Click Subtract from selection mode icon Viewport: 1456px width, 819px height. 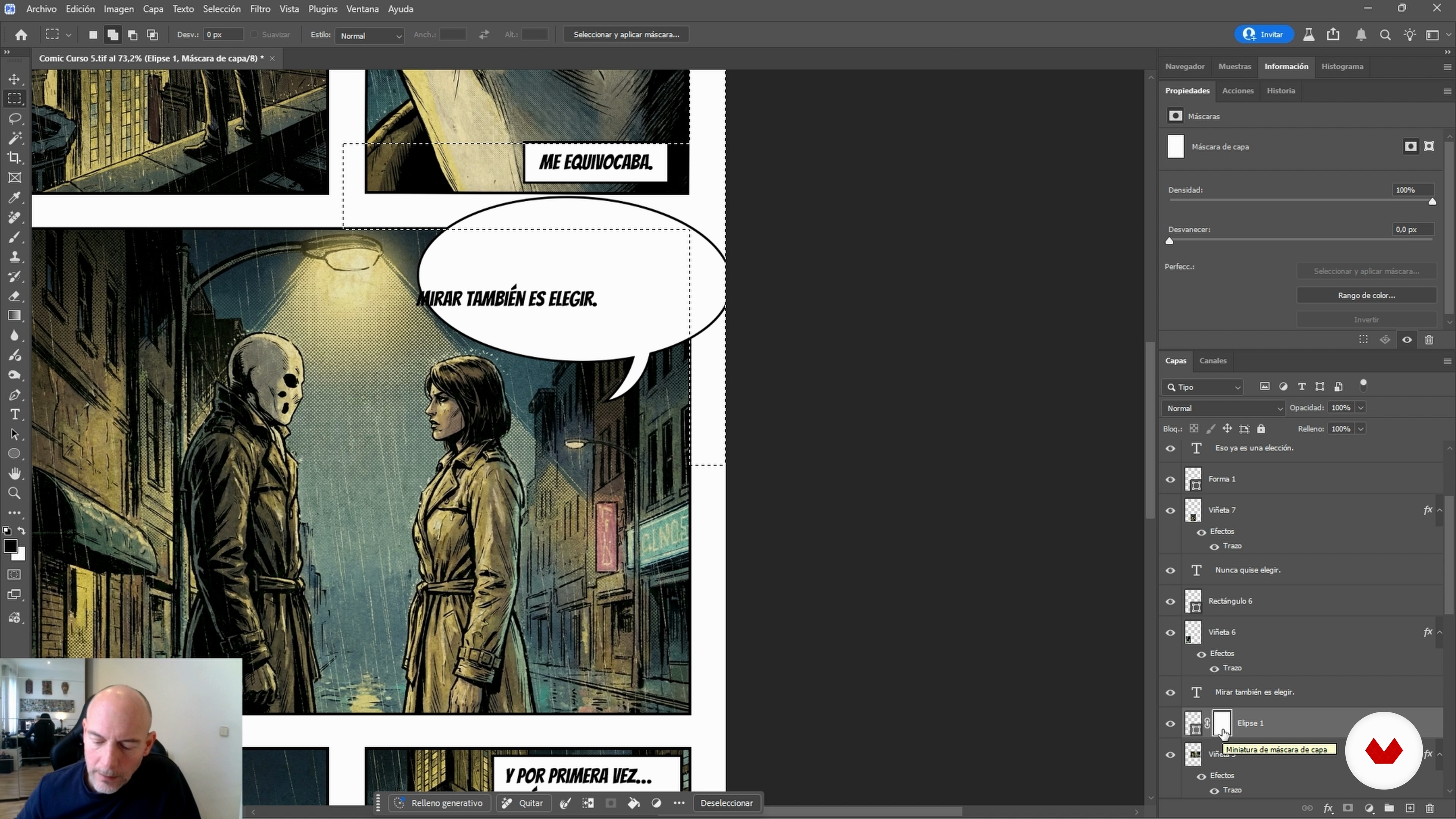(x=133, y=35)
